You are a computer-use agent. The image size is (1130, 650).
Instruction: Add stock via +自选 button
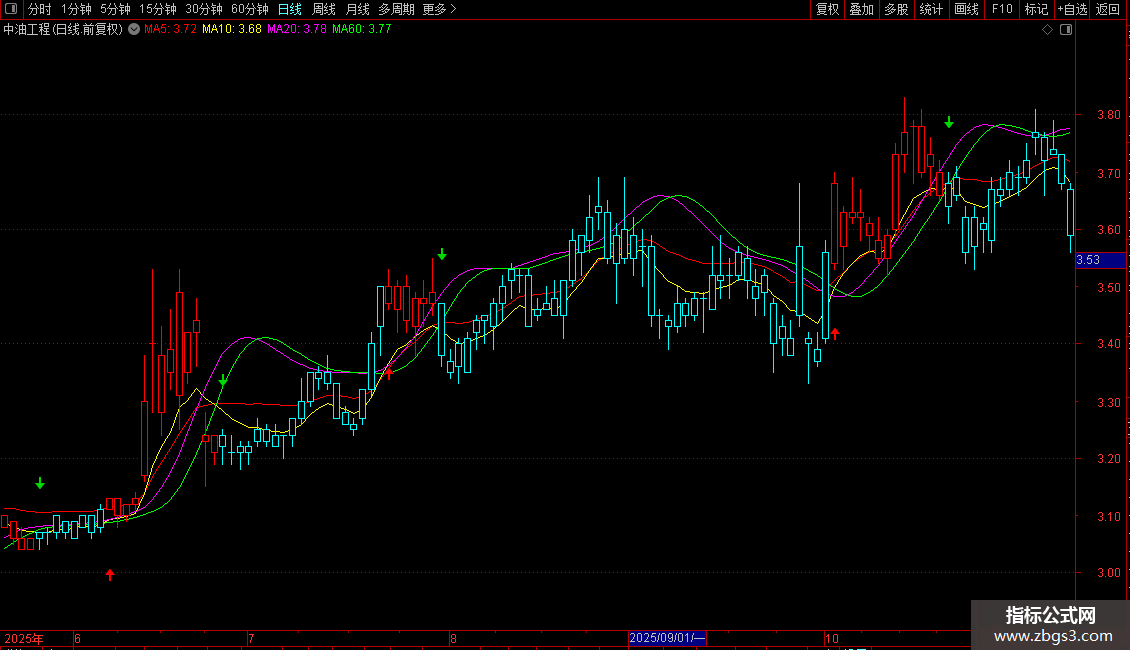1072,9
